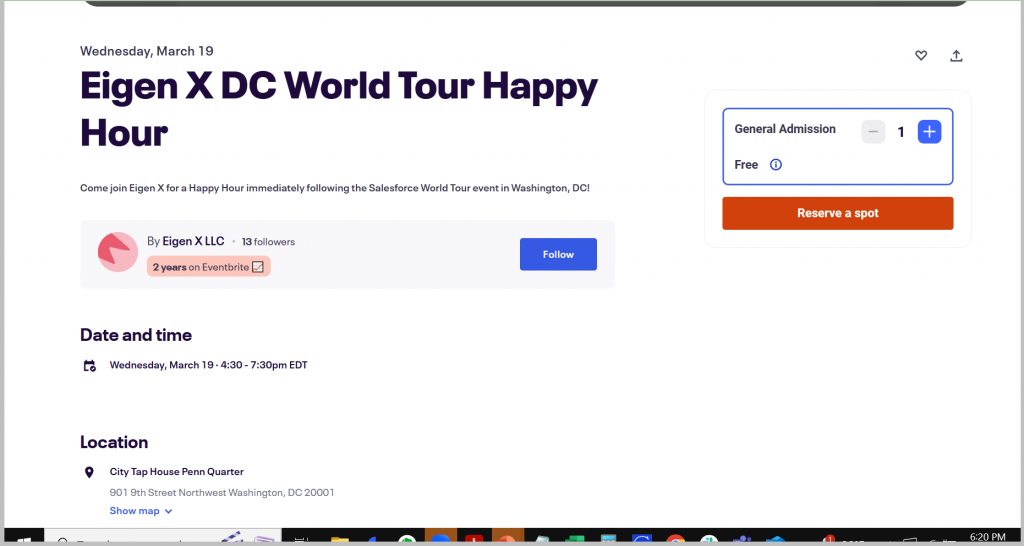Decrease General Admission ticket quantity
The image size is (1024, 546).
point(873,132)
